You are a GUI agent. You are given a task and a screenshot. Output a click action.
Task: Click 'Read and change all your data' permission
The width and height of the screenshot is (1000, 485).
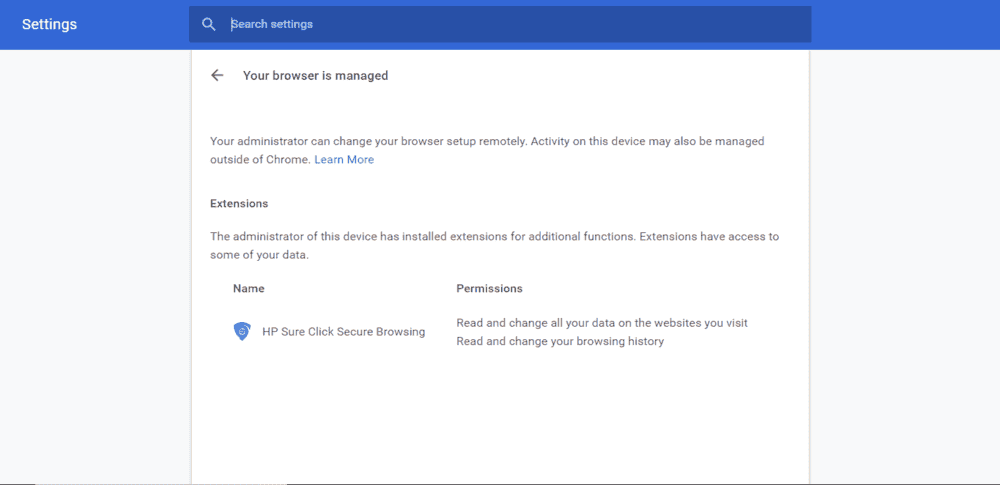coord(602,323)
